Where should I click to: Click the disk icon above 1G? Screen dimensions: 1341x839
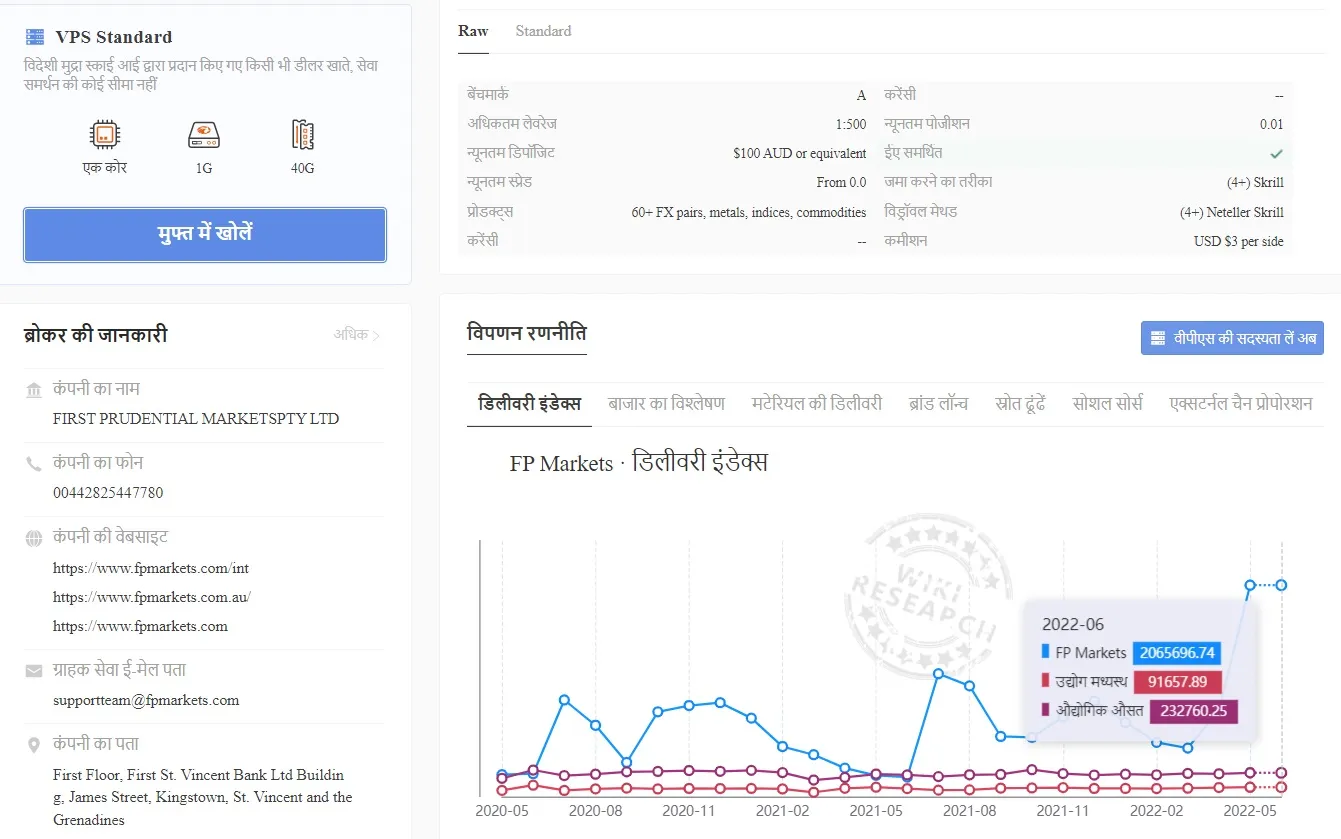(x=203, y=135)
